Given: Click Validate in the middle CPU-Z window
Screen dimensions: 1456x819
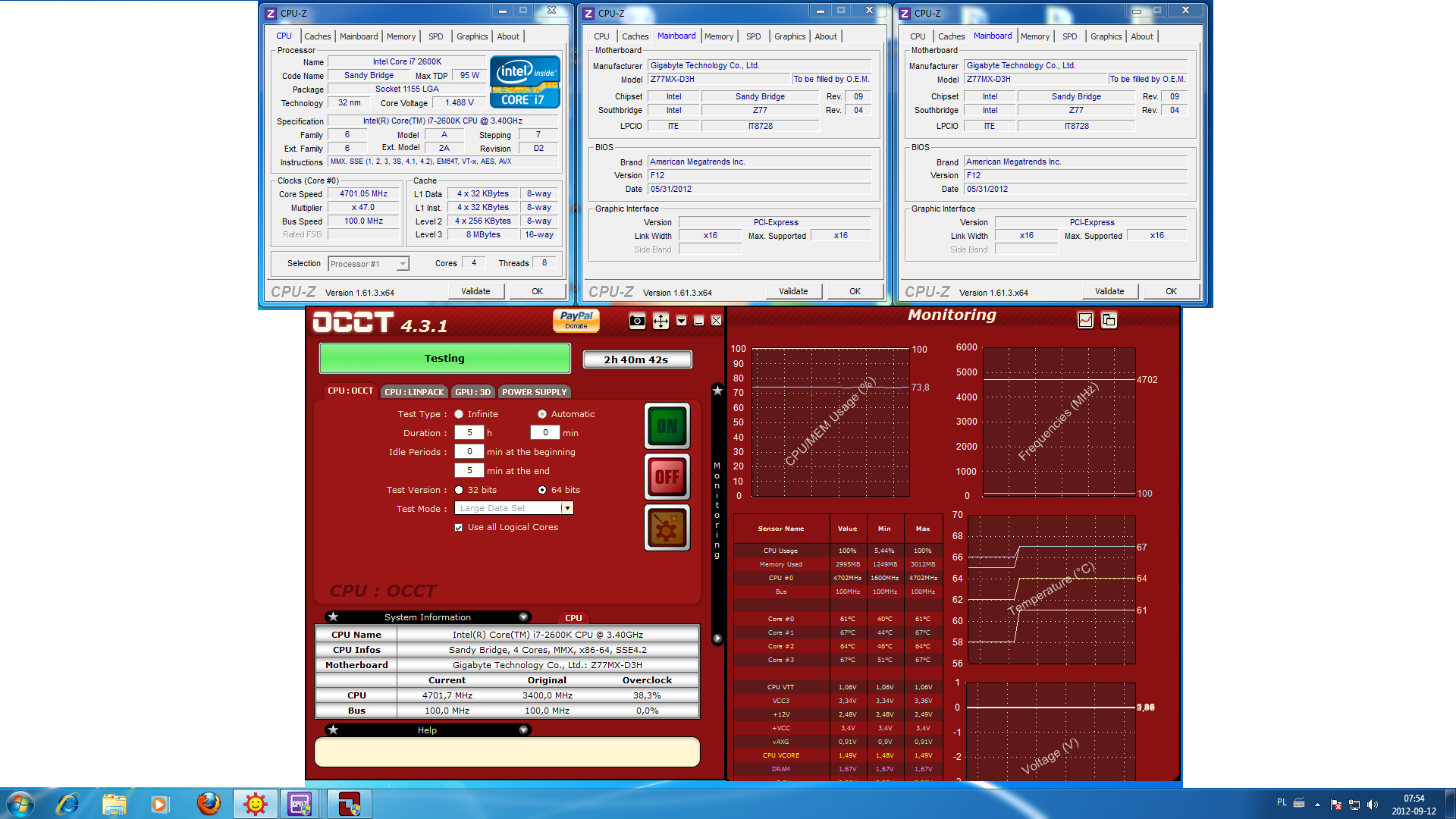Looking at the screenshot, I should click(x=793, y=291).
